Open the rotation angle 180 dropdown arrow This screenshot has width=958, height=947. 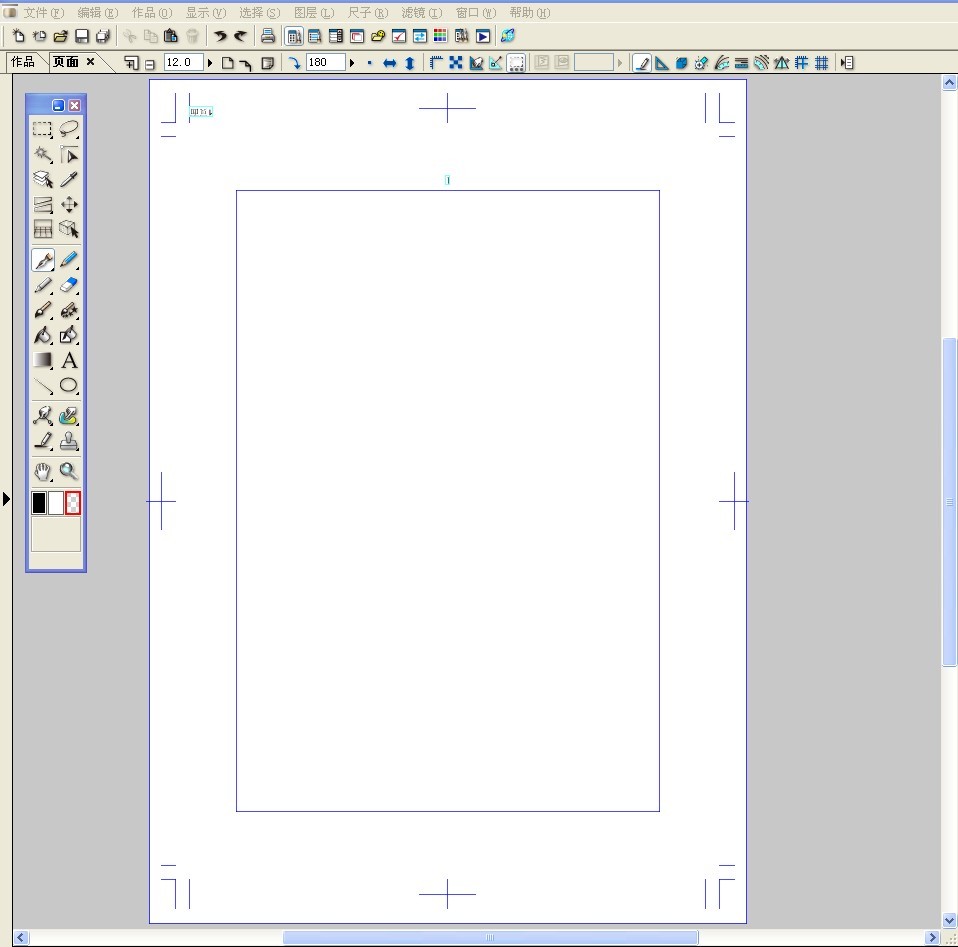tap(352, 63)
